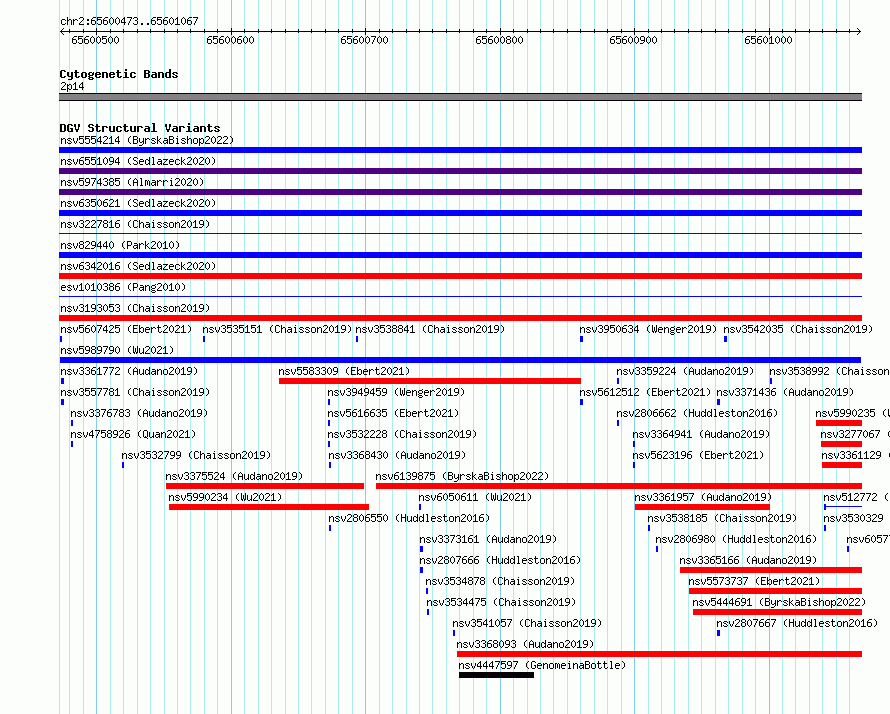Click the nsv5554214 (ByrskaBishop2022) variant label
The image size is (890, 714).
click(x=147, y=140)
